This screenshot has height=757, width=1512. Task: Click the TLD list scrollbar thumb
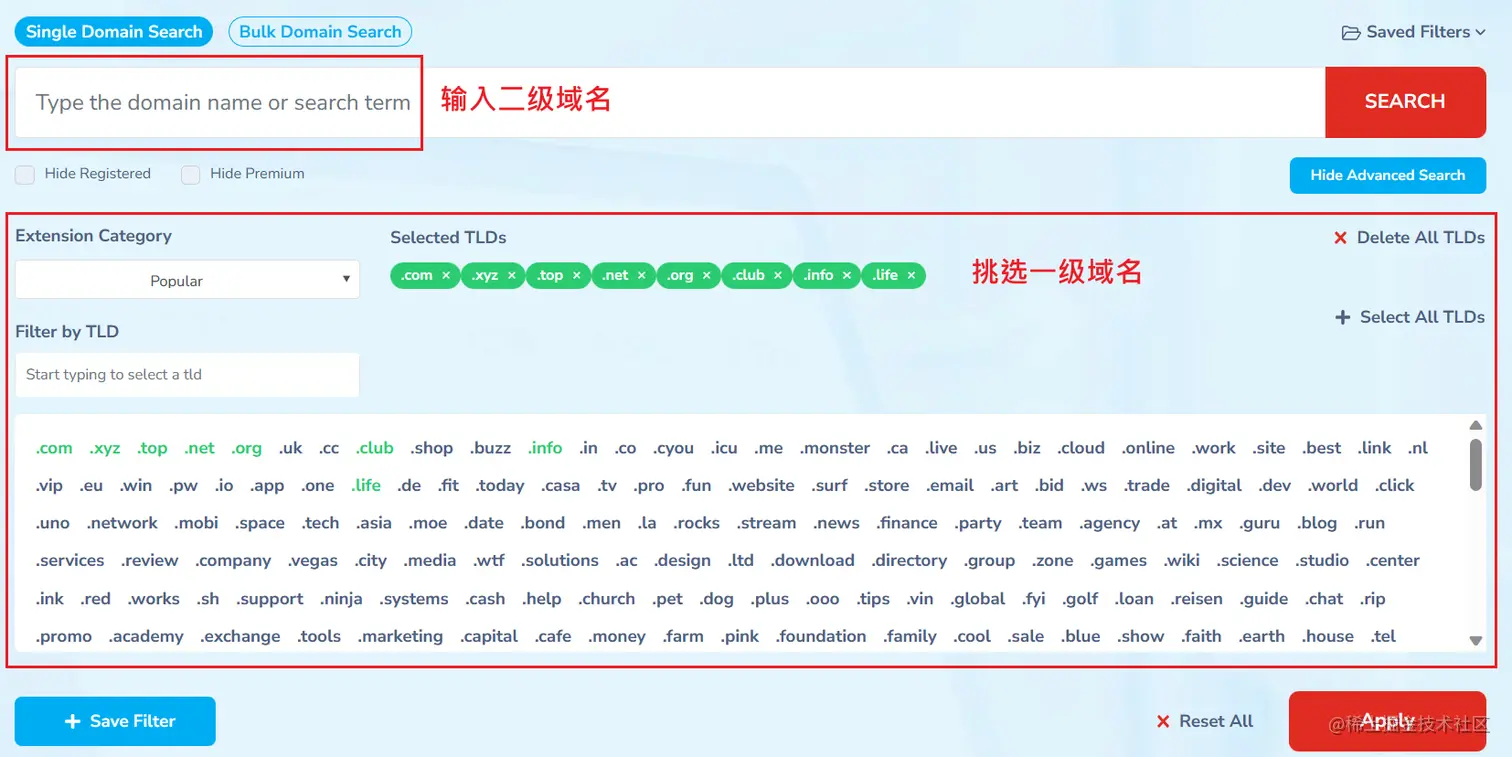click(1476, 464)
